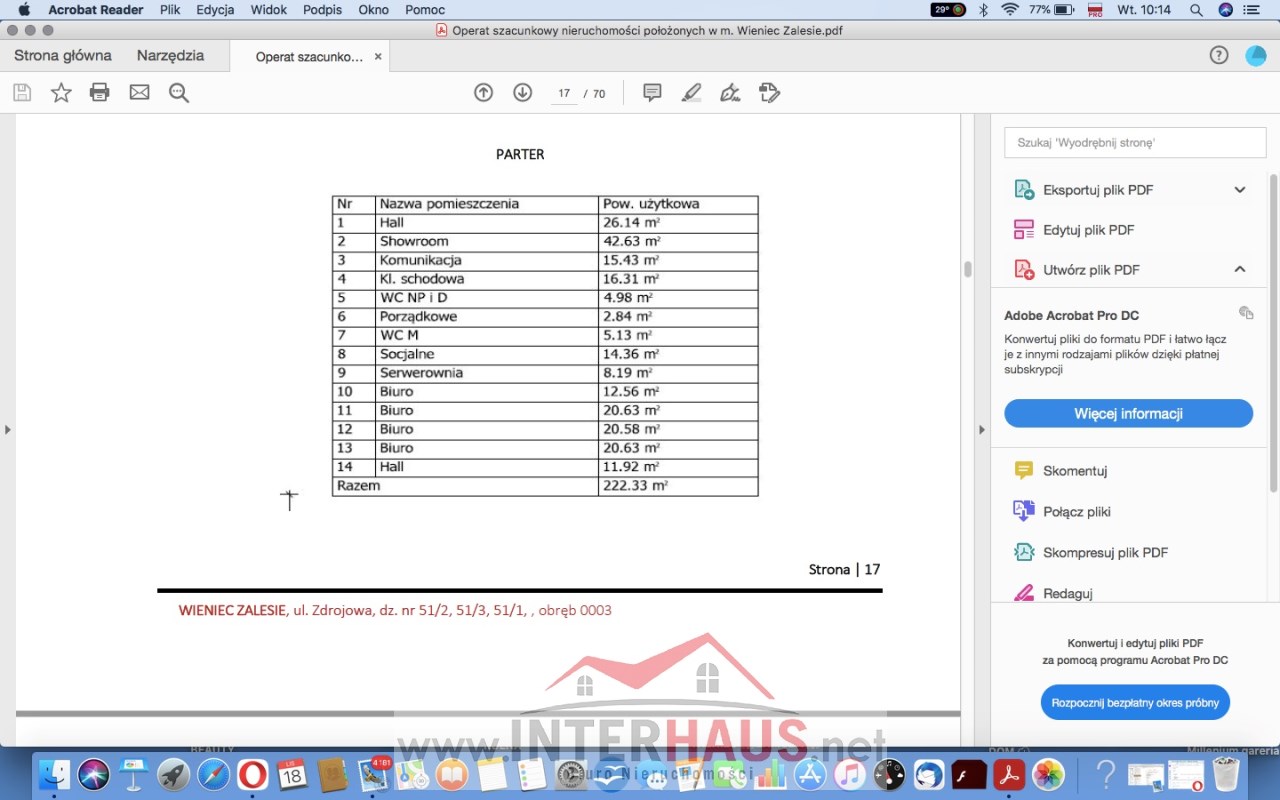Screen dimensions: 1280x800
Task: Open the Widok menu
Action: 269,10
